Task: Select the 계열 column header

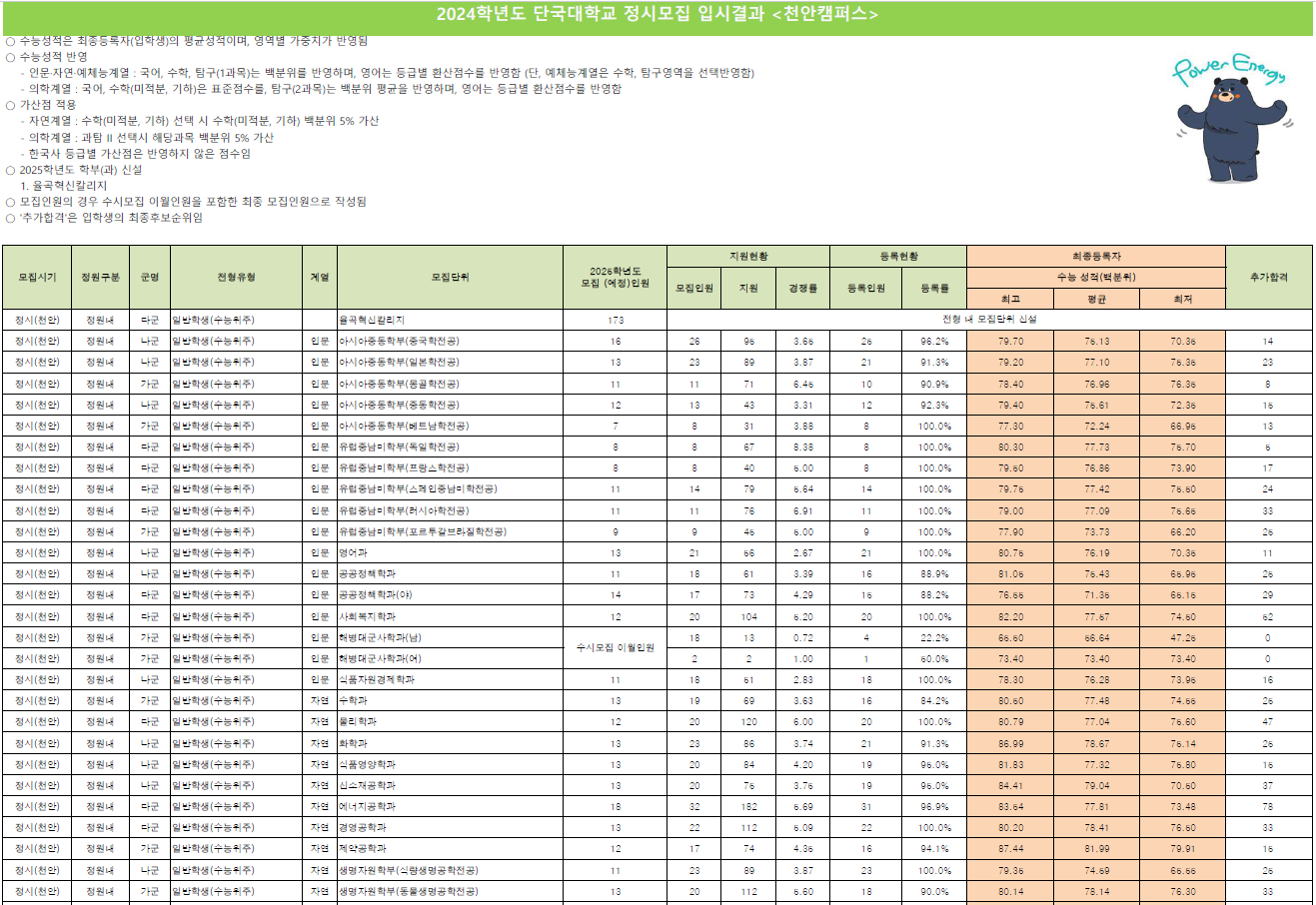Action: [320, 277]
